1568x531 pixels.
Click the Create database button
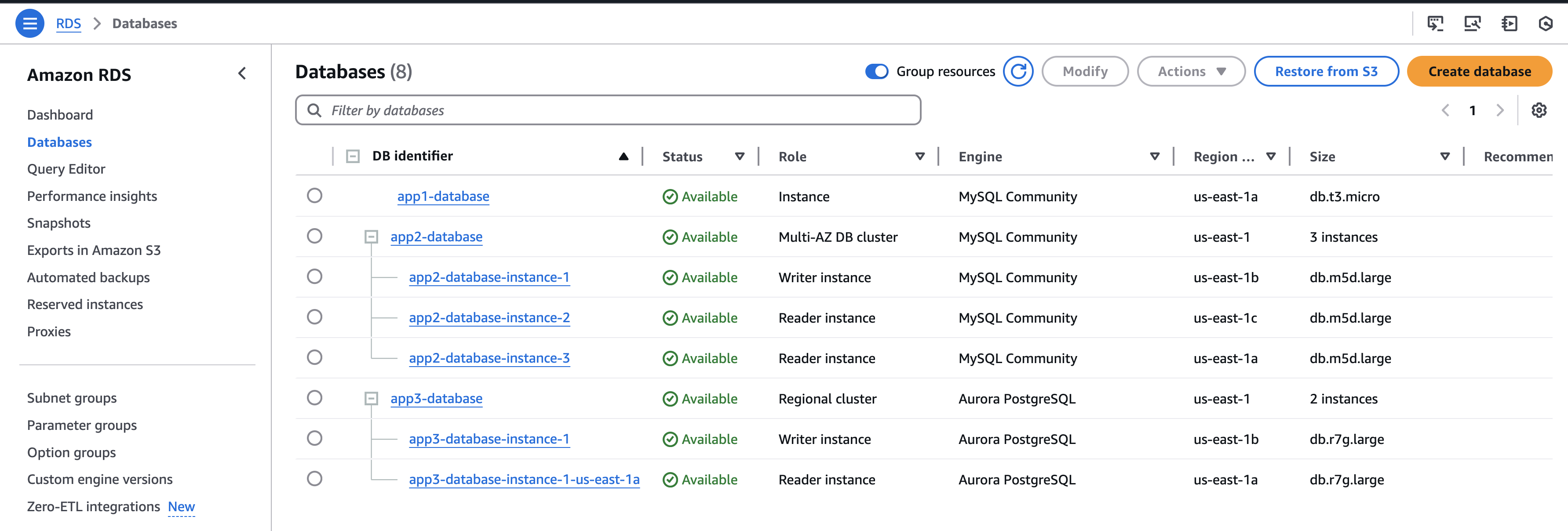1479,72
